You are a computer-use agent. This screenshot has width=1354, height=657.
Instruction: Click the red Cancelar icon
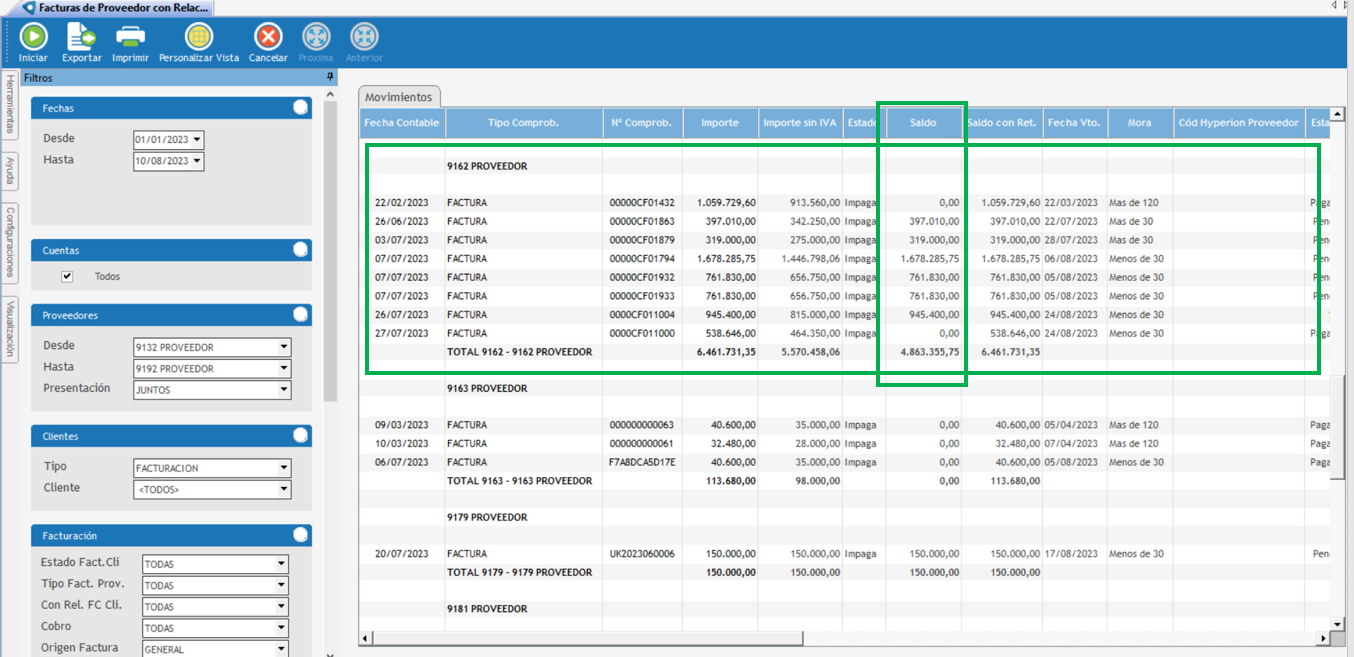(x=268, y=38)
